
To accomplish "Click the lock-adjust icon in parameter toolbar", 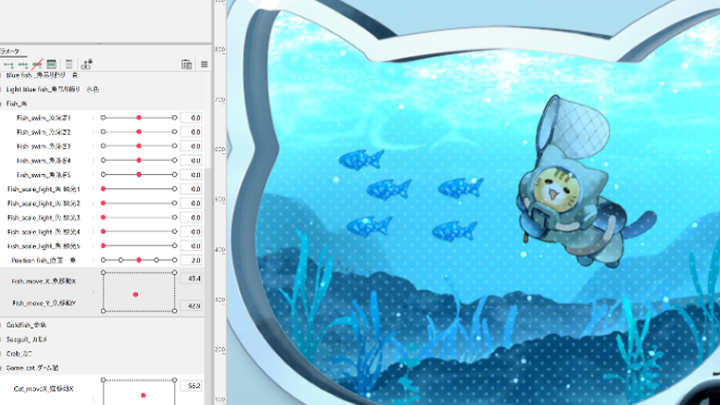I will tap(87, 64).
